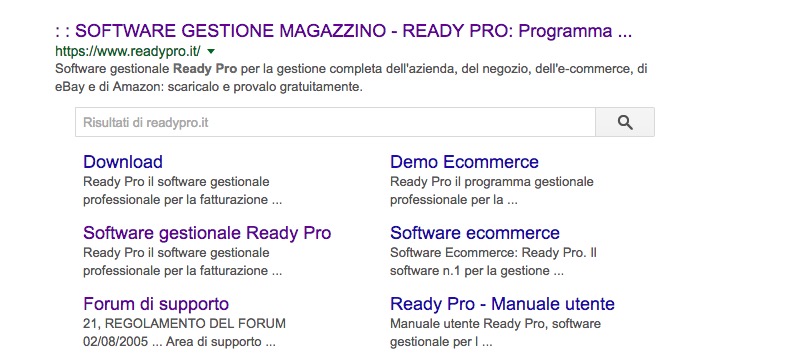Click the magnifying glass search button
807x362 pixels.
625,123
